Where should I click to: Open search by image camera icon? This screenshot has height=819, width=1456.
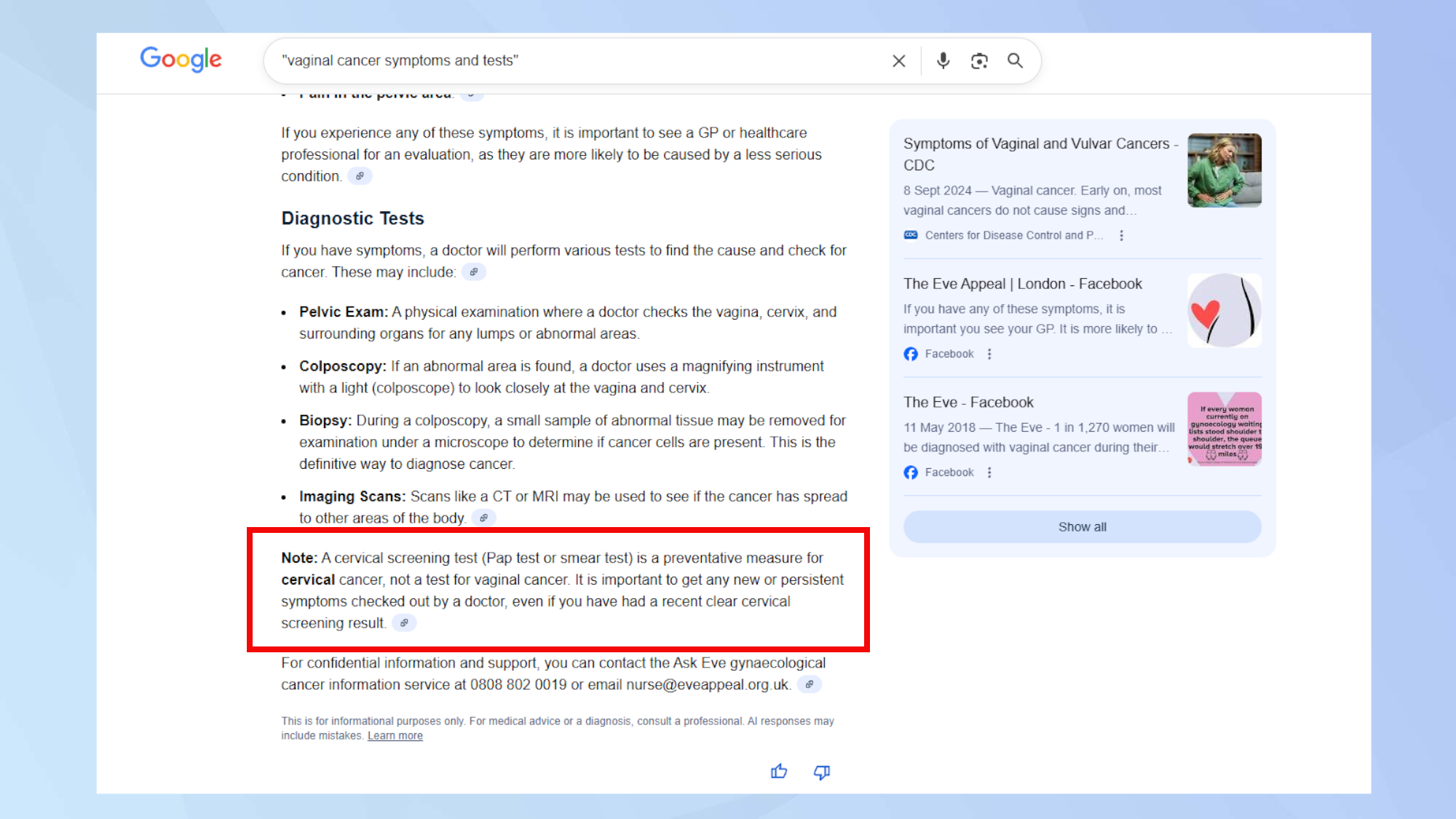point(979,61)
